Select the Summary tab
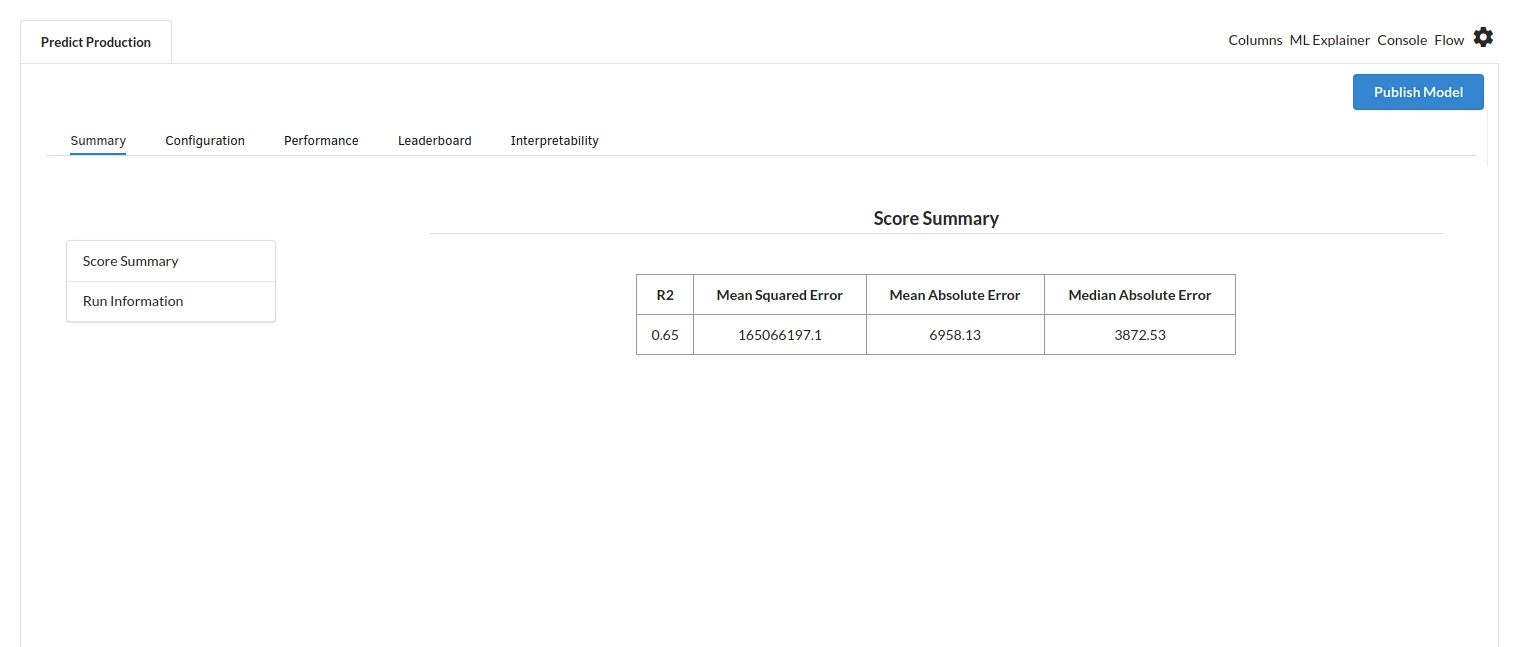1517x647 pixels. coord(98,141)
